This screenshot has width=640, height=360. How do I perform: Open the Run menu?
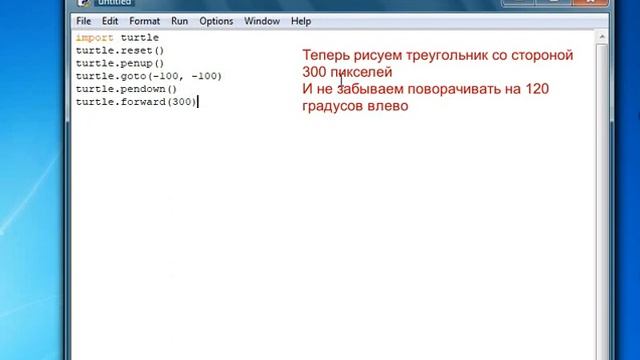tap(180, 21)
